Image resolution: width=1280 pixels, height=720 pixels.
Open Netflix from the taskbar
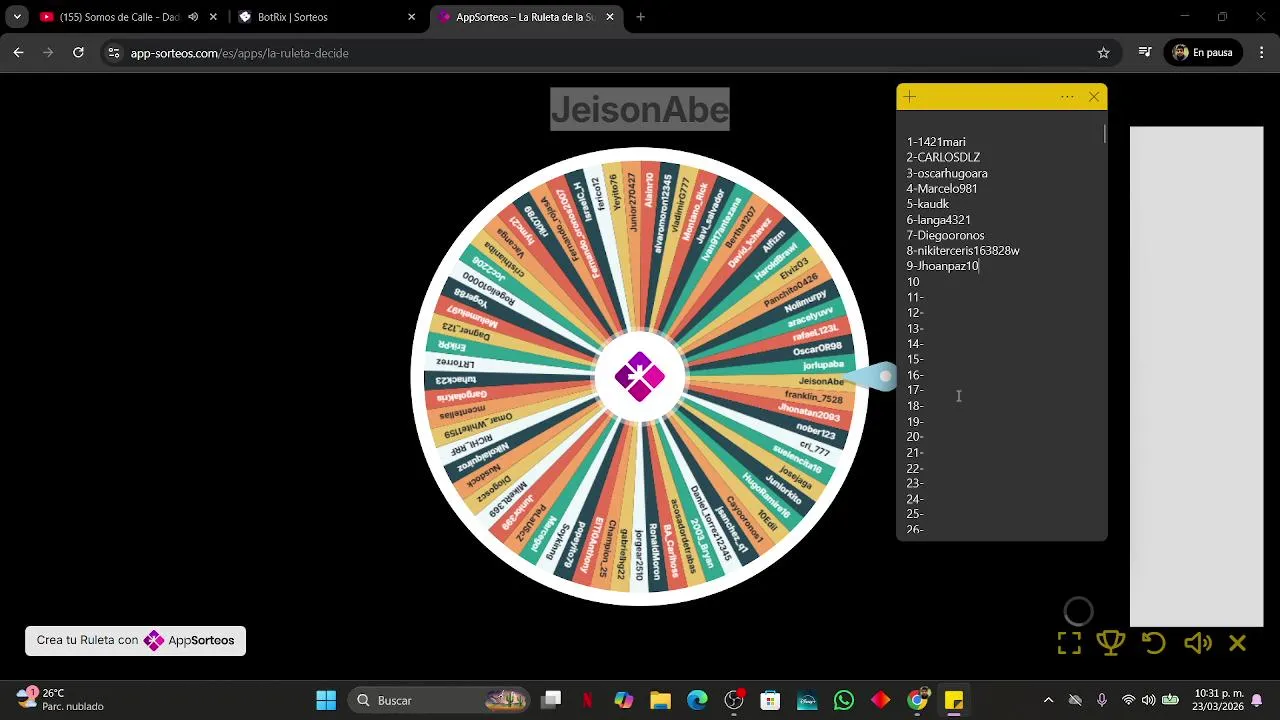(587, 700)
